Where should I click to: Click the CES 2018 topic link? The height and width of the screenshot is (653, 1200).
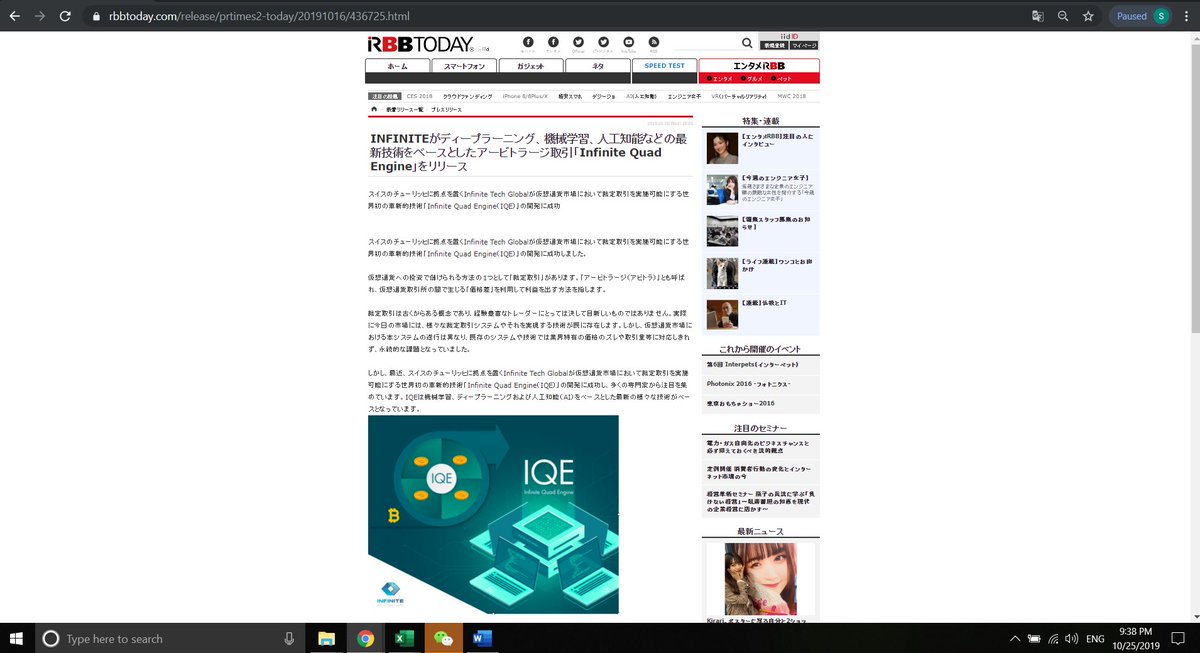pyautogui.click(x=419, y=96)
